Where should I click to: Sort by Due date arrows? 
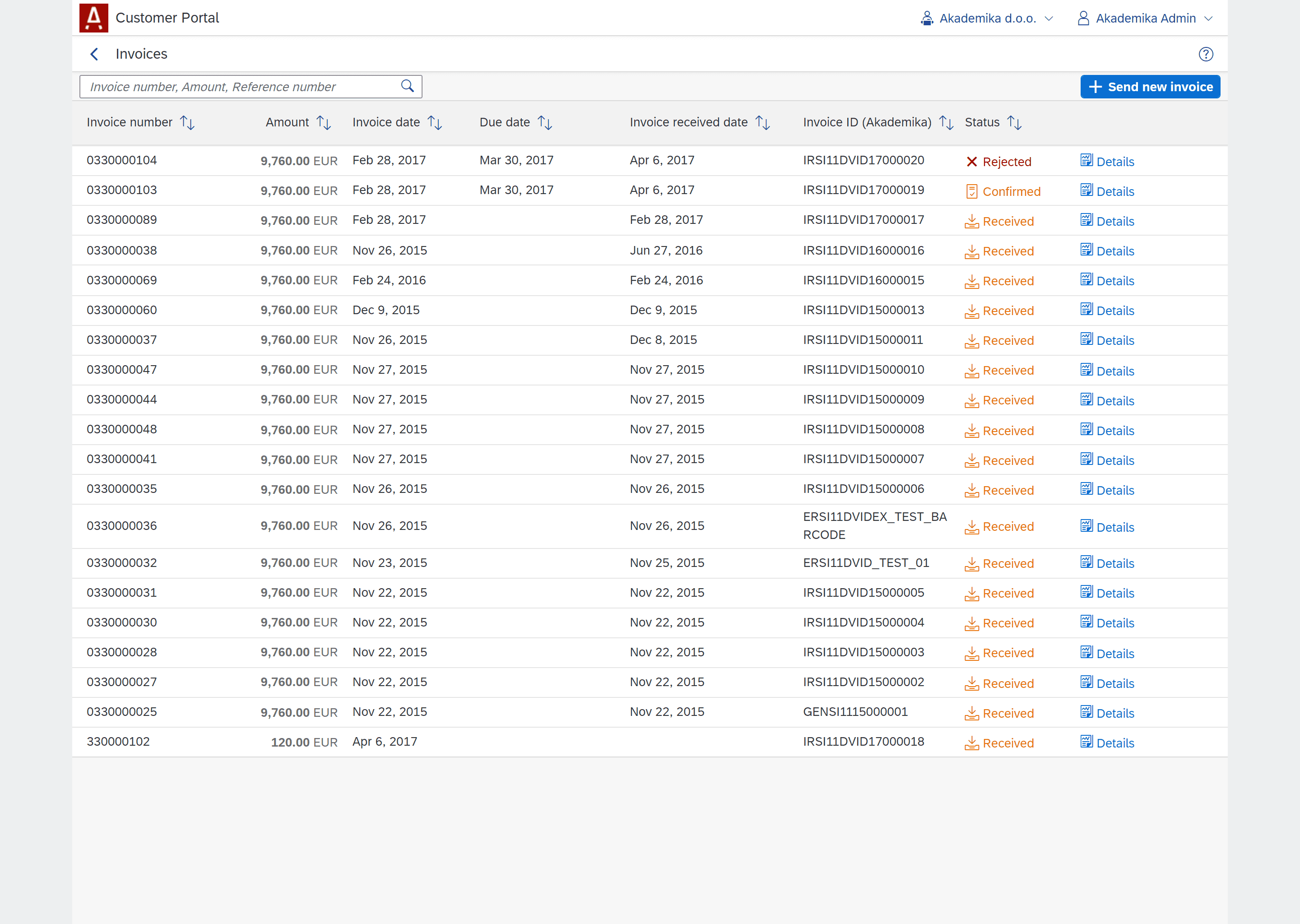(x=544, y=123)
